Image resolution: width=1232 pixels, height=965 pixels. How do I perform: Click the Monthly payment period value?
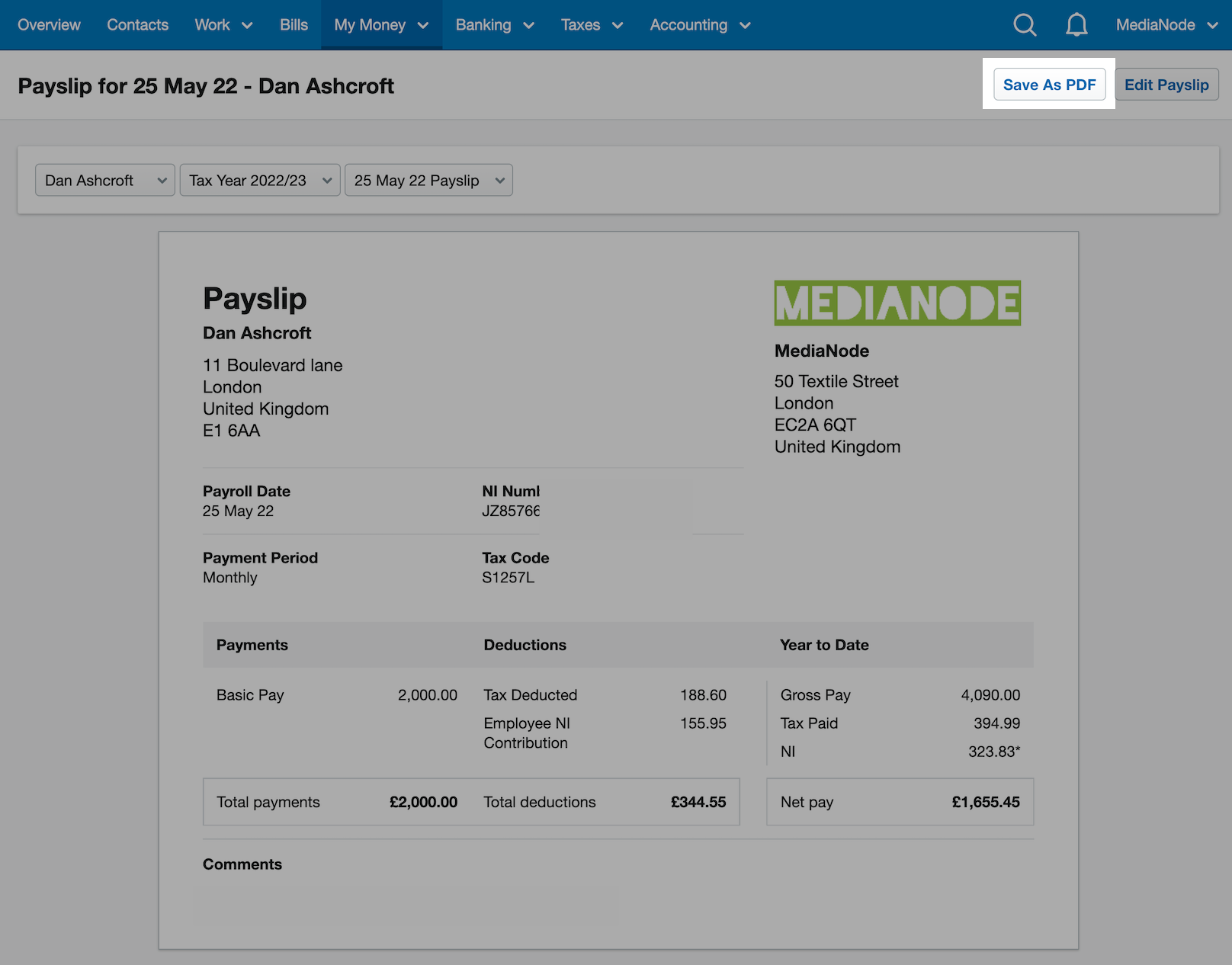tap(230, 578)
